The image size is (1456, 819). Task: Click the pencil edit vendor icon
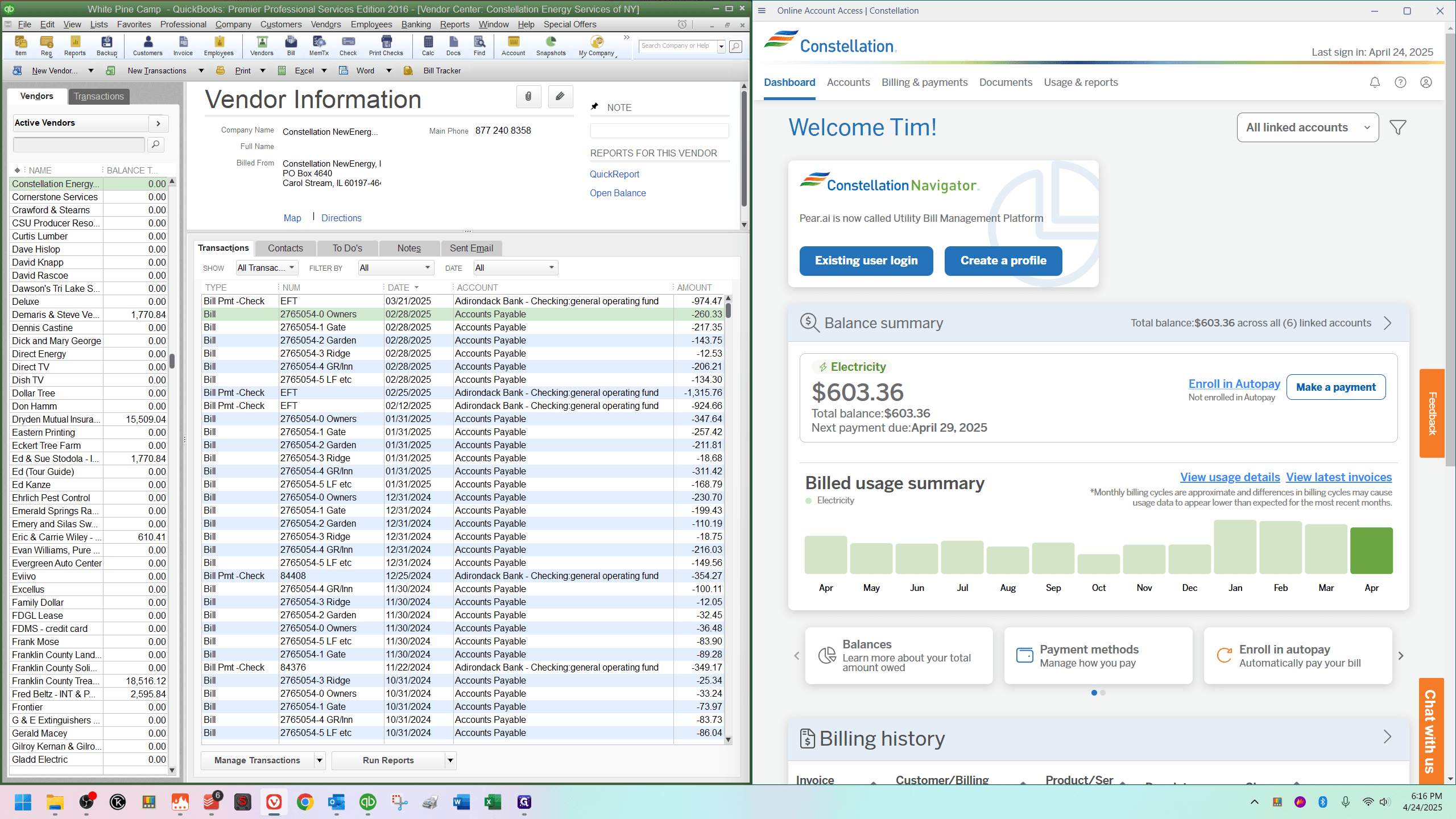pyautogui.click(x=560, y=97)
